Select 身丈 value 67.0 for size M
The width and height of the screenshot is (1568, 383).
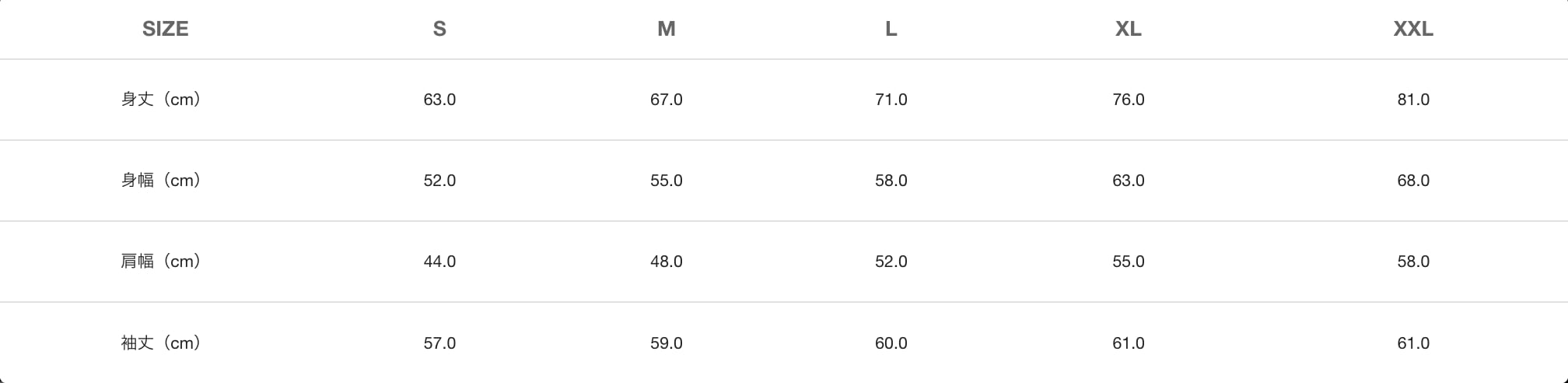point(666,100)
